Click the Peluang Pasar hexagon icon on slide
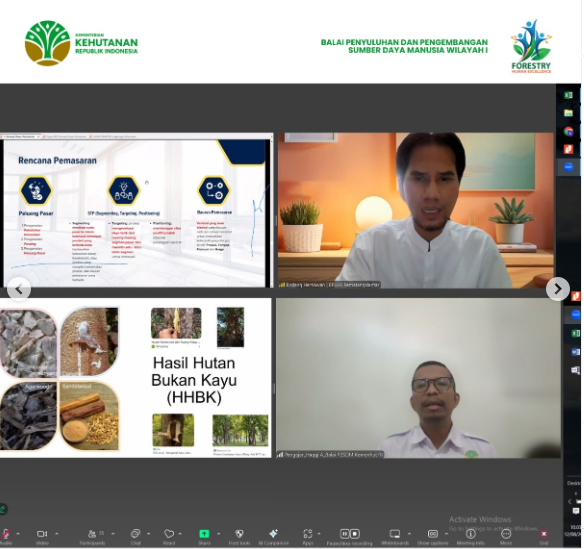The width and height of the screenshot is (584, 549). point(36,190)
